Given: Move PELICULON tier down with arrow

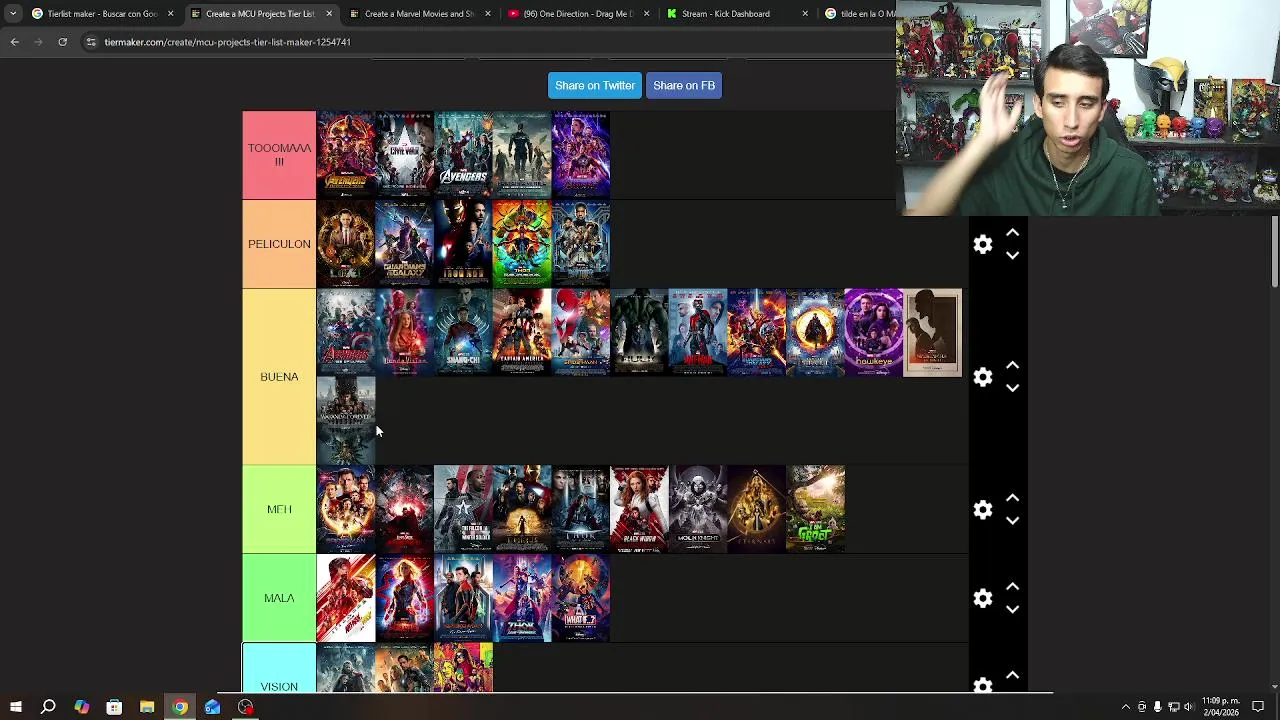Looking at the screenshot, I should (1012, 256).
